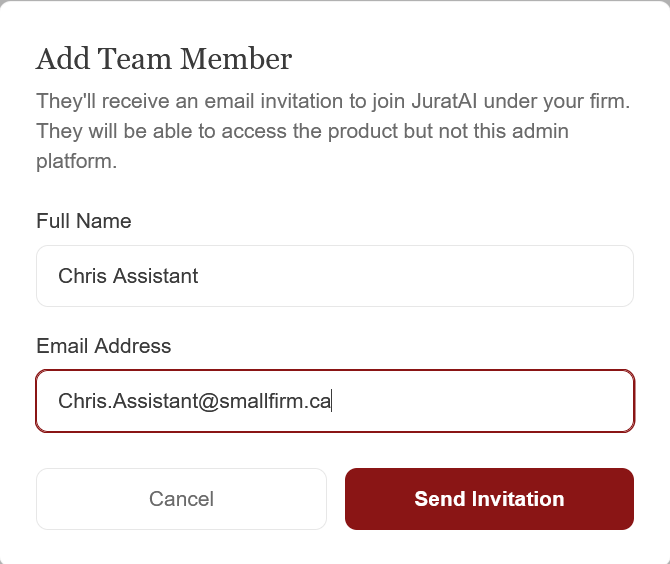Click the Add Team Member heading

164,59
